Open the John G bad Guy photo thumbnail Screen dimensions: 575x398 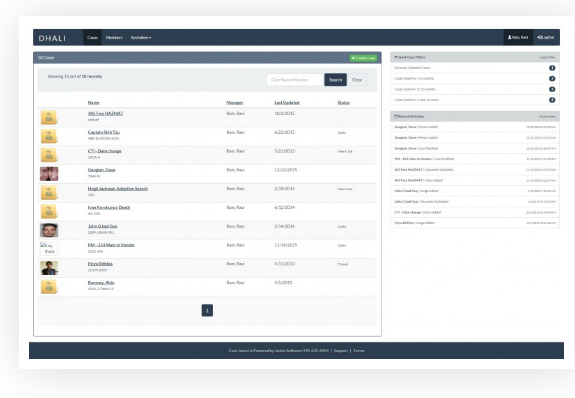49,230
